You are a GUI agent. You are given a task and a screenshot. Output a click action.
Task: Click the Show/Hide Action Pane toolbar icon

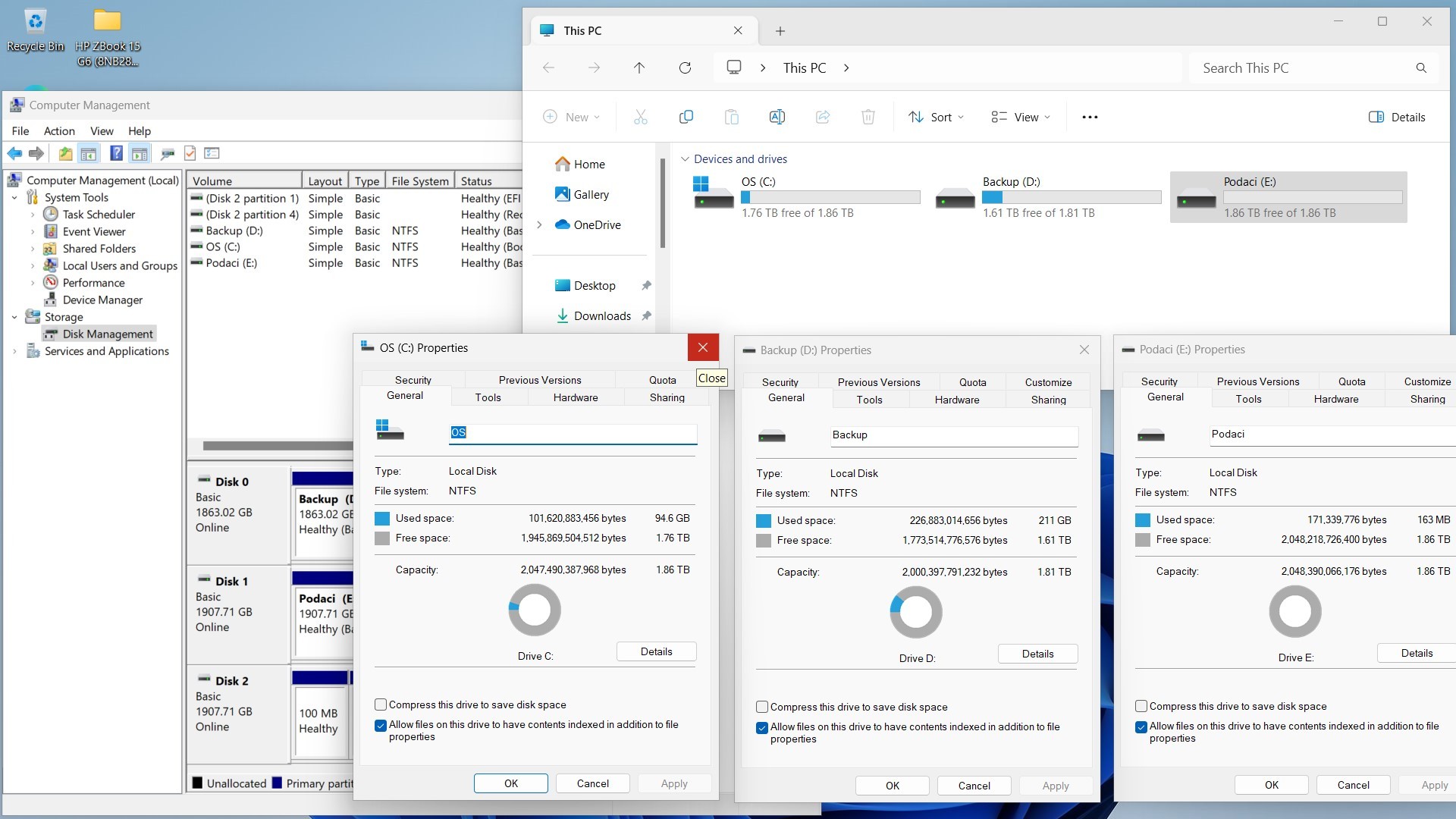[140, 154]
